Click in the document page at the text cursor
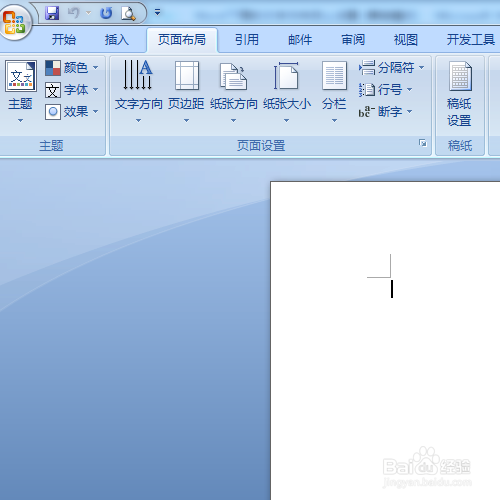The height and width of the screenshot is (500, 500). click(392, 289)
